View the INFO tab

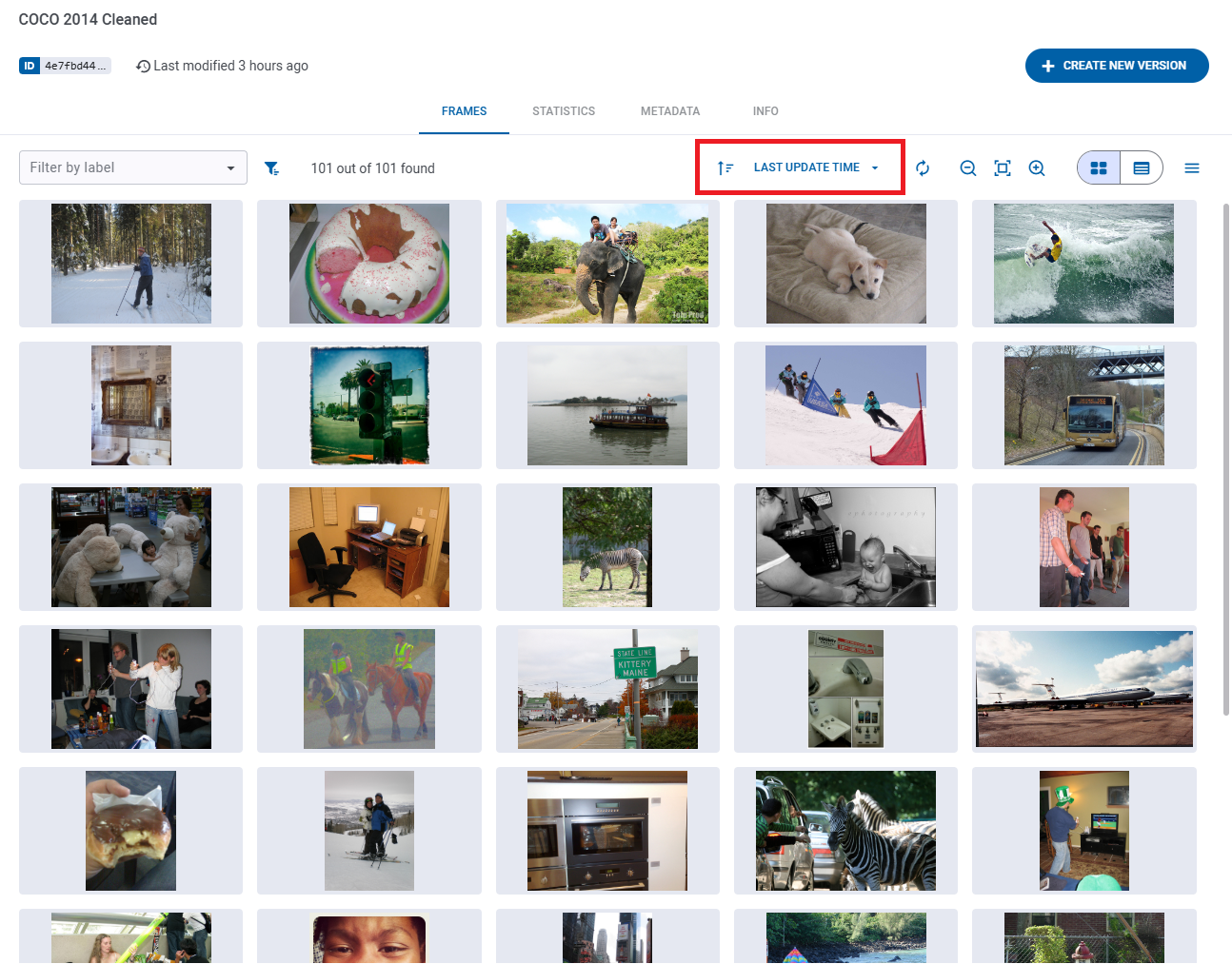[x=765, y=111]
